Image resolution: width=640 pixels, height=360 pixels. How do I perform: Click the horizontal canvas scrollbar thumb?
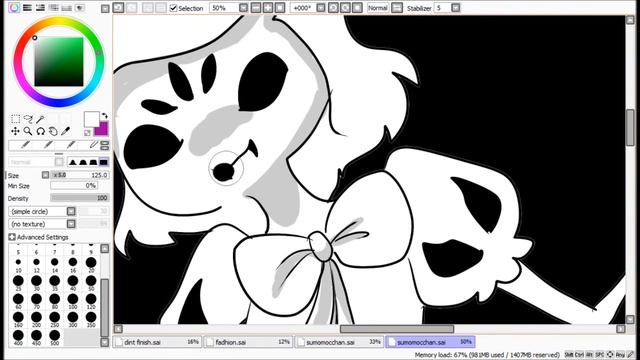tap(397, 329)
